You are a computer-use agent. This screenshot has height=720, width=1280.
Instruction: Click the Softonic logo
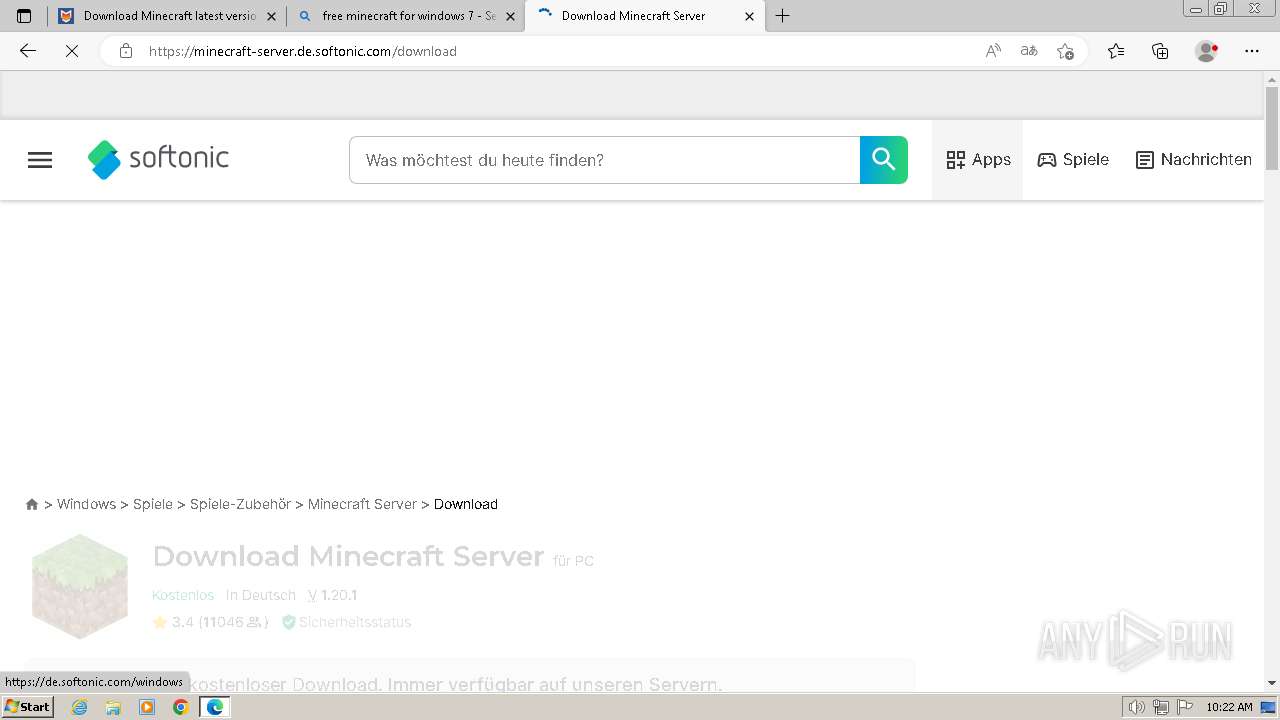pyautogui.click(x=158, y=159)
